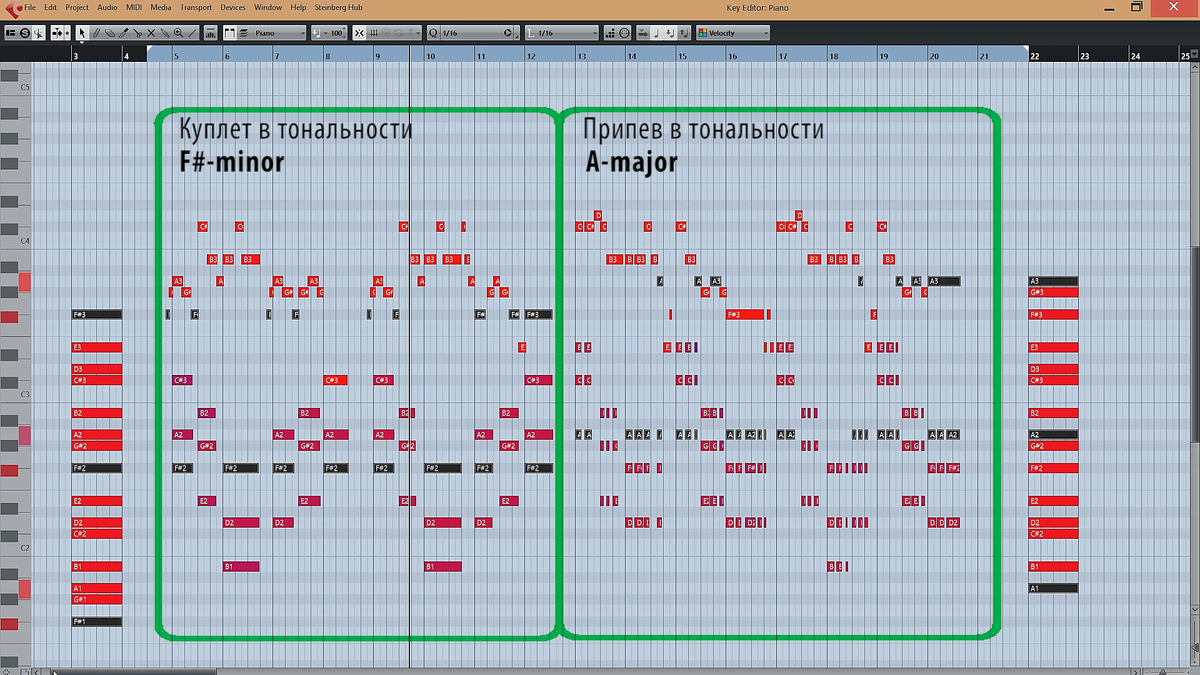Open the Piano part dropdown
The height and width of the screenshot is (675, 1200).
278,33
